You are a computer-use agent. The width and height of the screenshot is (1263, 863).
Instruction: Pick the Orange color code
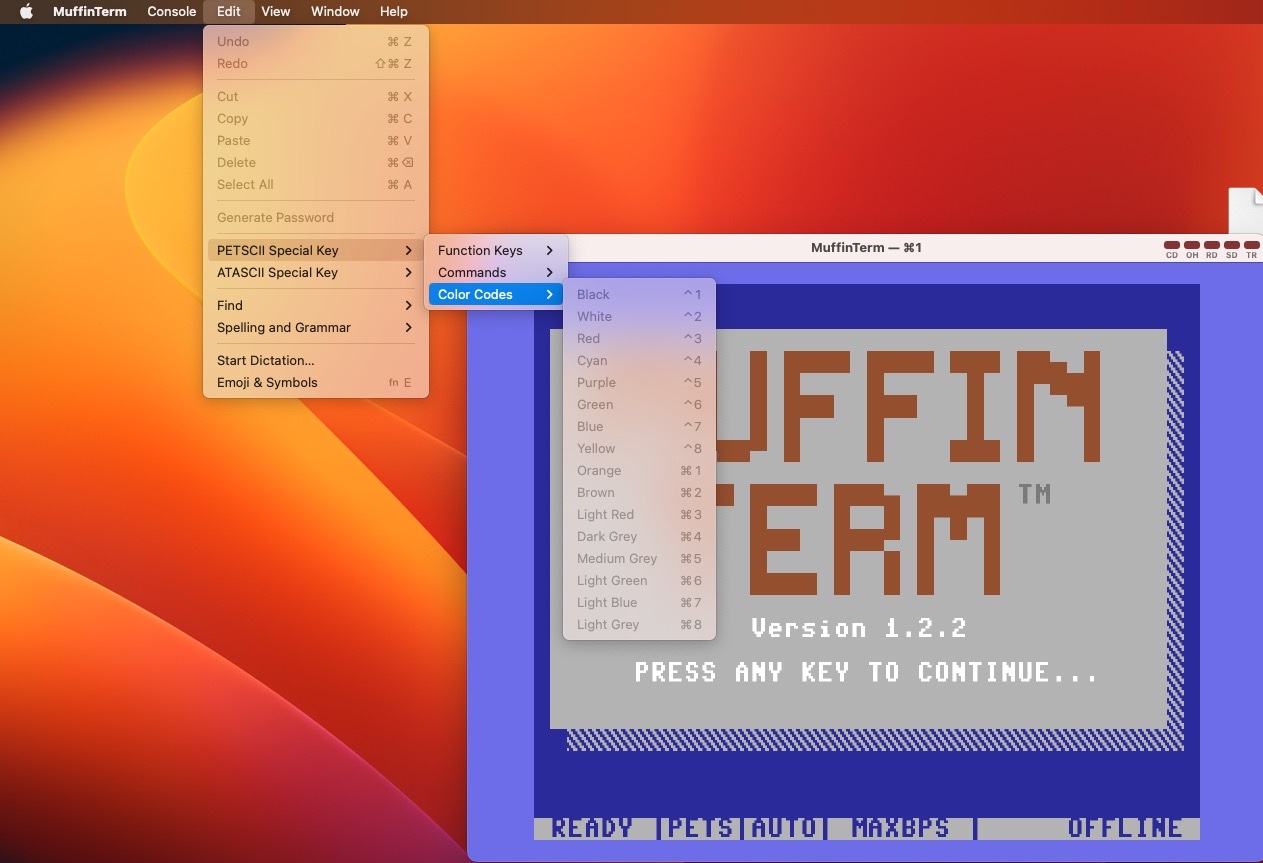point(640,470)
